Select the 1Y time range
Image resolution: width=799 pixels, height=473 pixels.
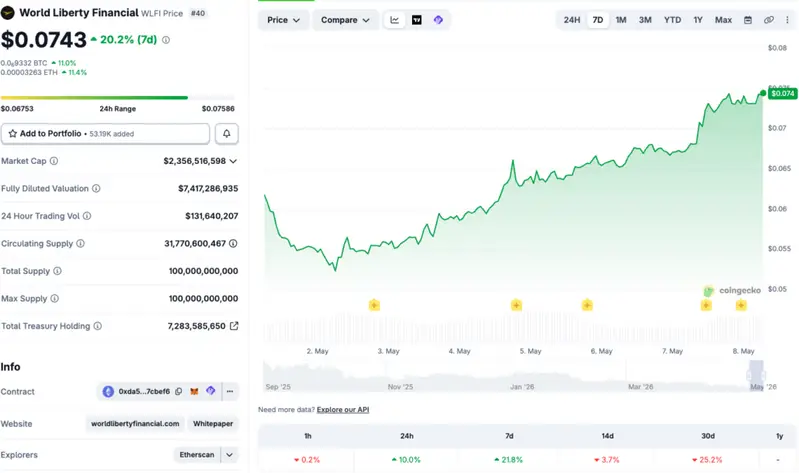[x=698, y=20]
